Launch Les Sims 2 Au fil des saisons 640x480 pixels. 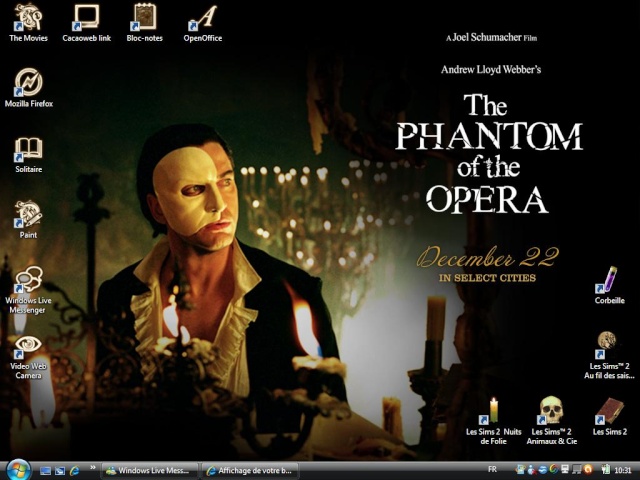(609, 355)
